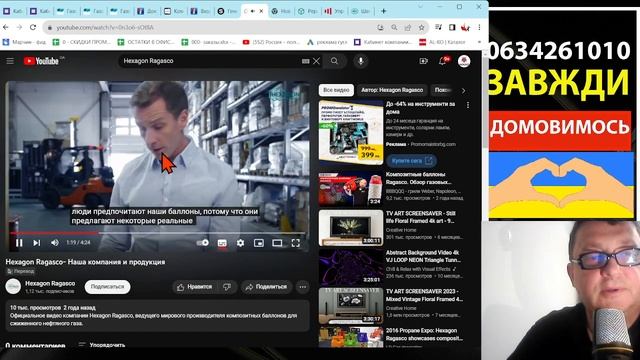The height and width of the screenshot is (360, 640).
Task: Open the tab search chevron
Action: [421, 7]
